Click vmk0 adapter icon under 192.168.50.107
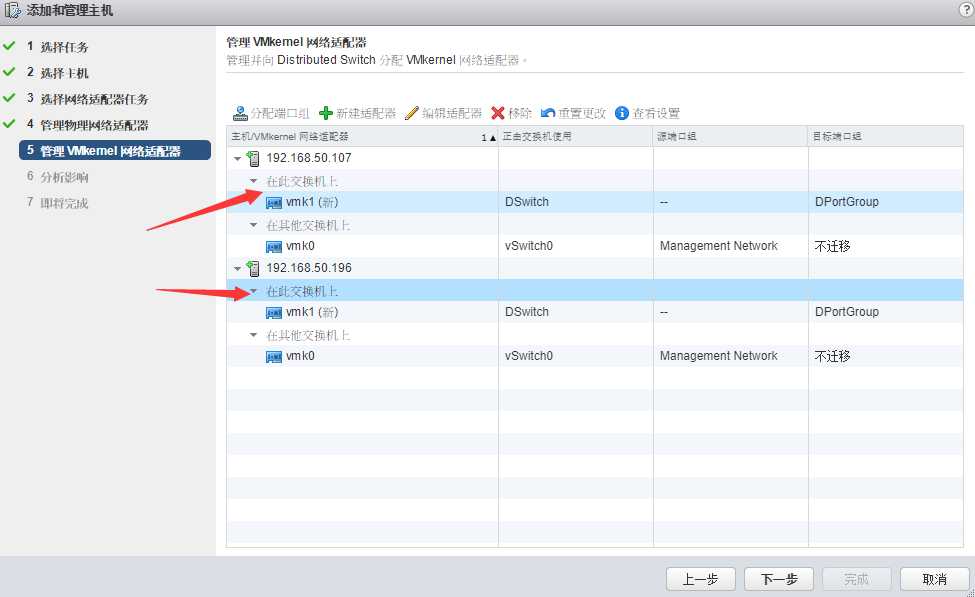The height and width of the screenshot is (597, 975). coord(274,247)
